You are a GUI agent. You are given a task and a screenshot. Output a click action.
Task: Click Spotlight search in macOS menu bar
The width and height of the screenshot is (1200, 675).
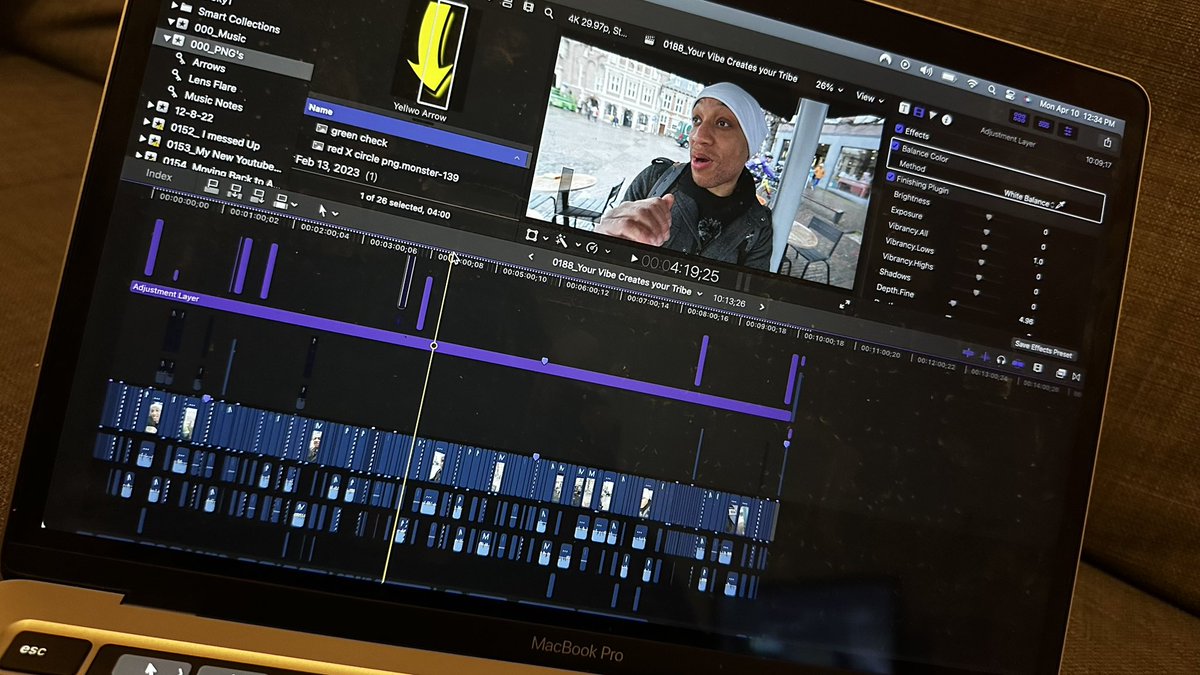coord(992,89)
